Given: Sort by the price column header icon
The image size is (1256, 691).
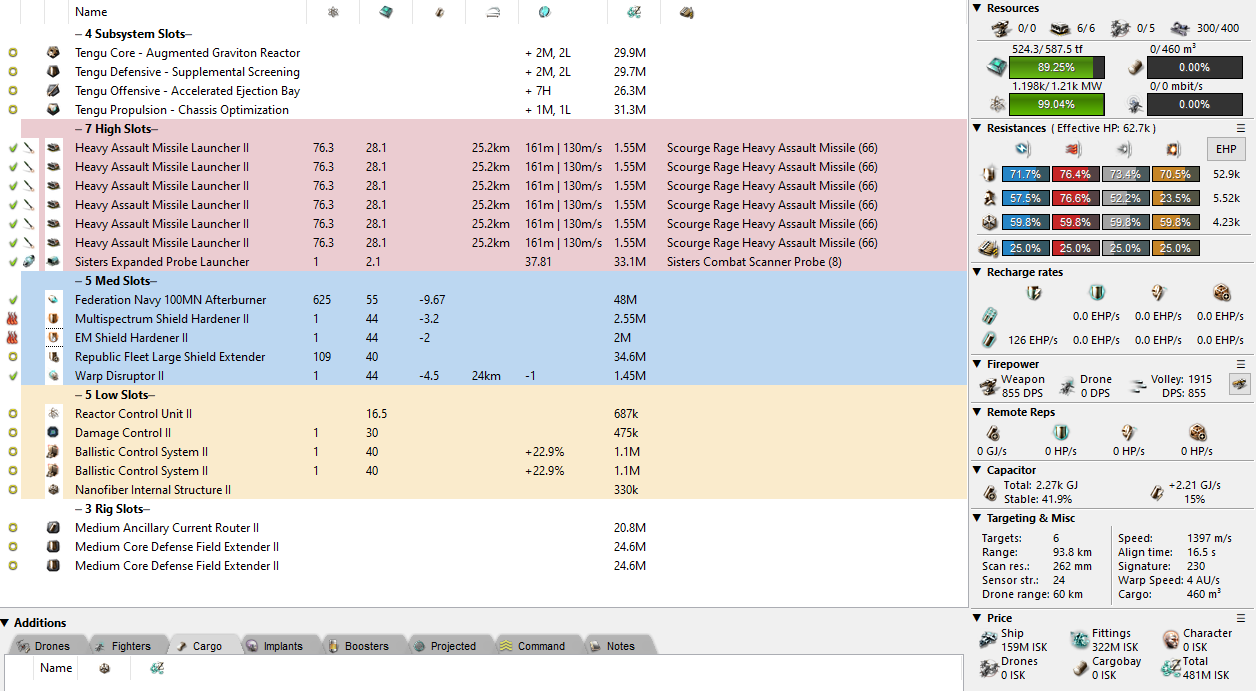Looking at the screenshot, I should [633, 12].
